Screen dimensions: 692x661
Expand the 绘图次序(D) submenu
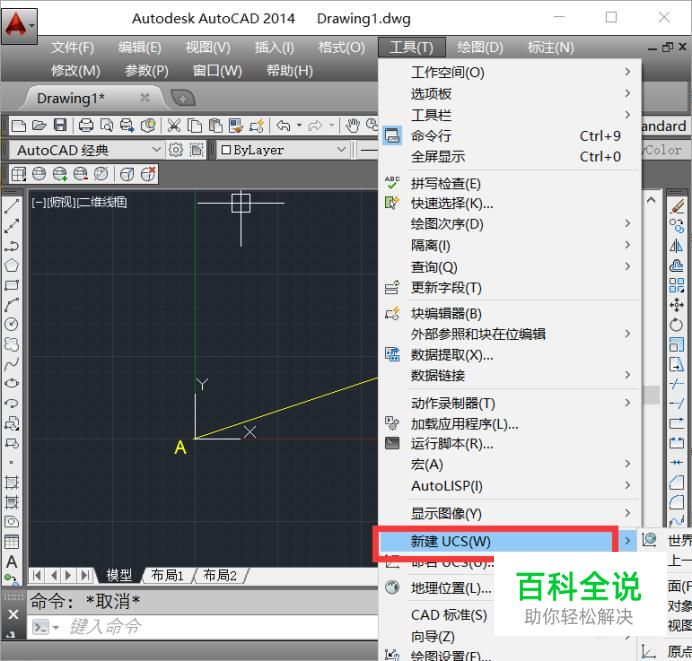510,224
